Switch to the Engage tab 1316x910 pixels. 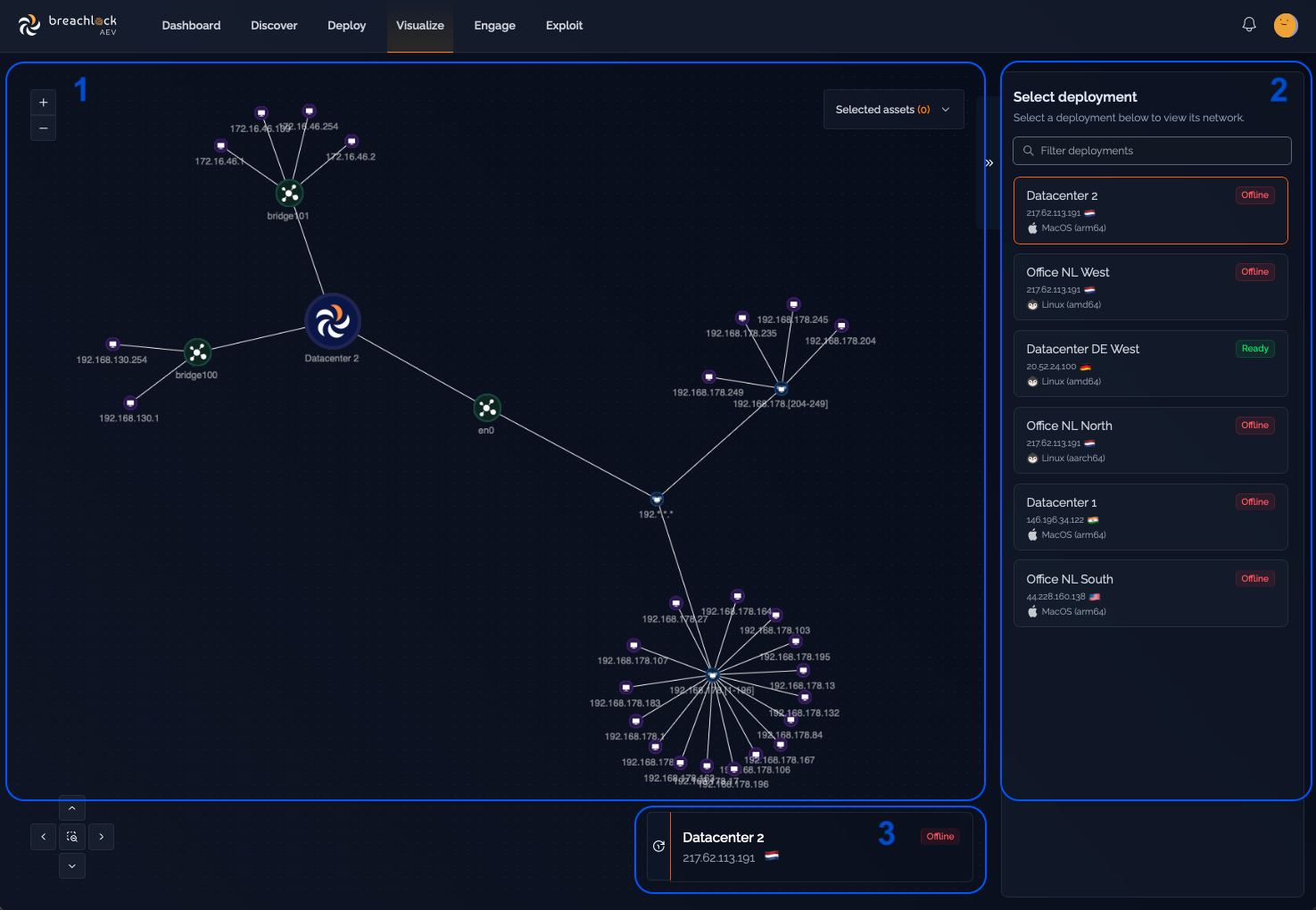coord(495,26)
